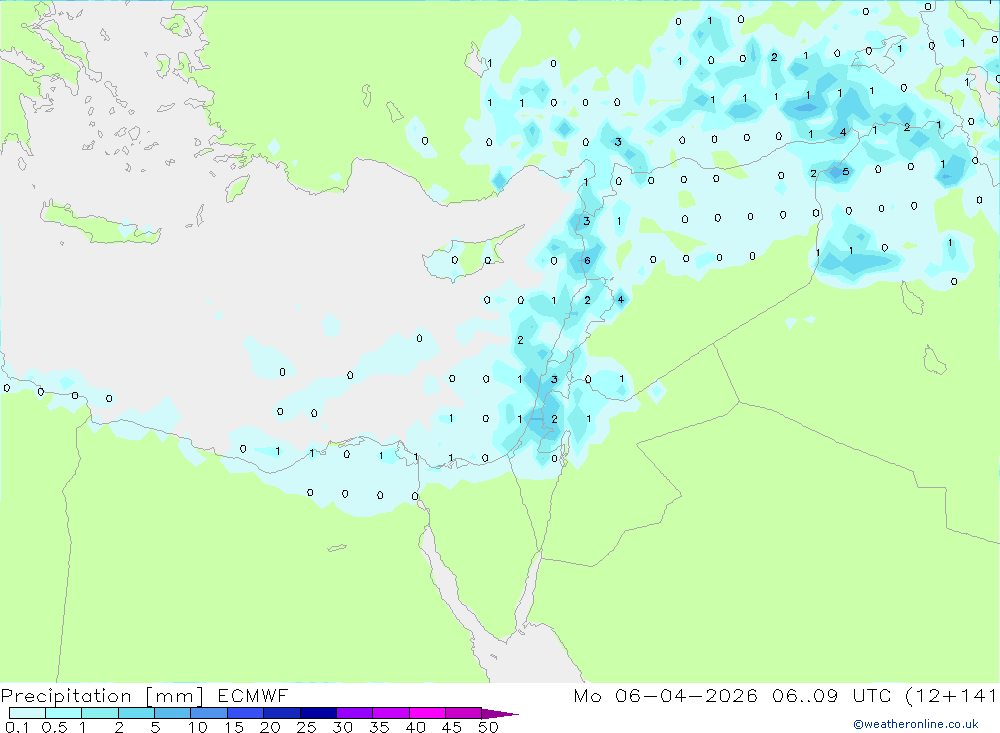Click the legend scale label "20"

(x=270, y=727)
